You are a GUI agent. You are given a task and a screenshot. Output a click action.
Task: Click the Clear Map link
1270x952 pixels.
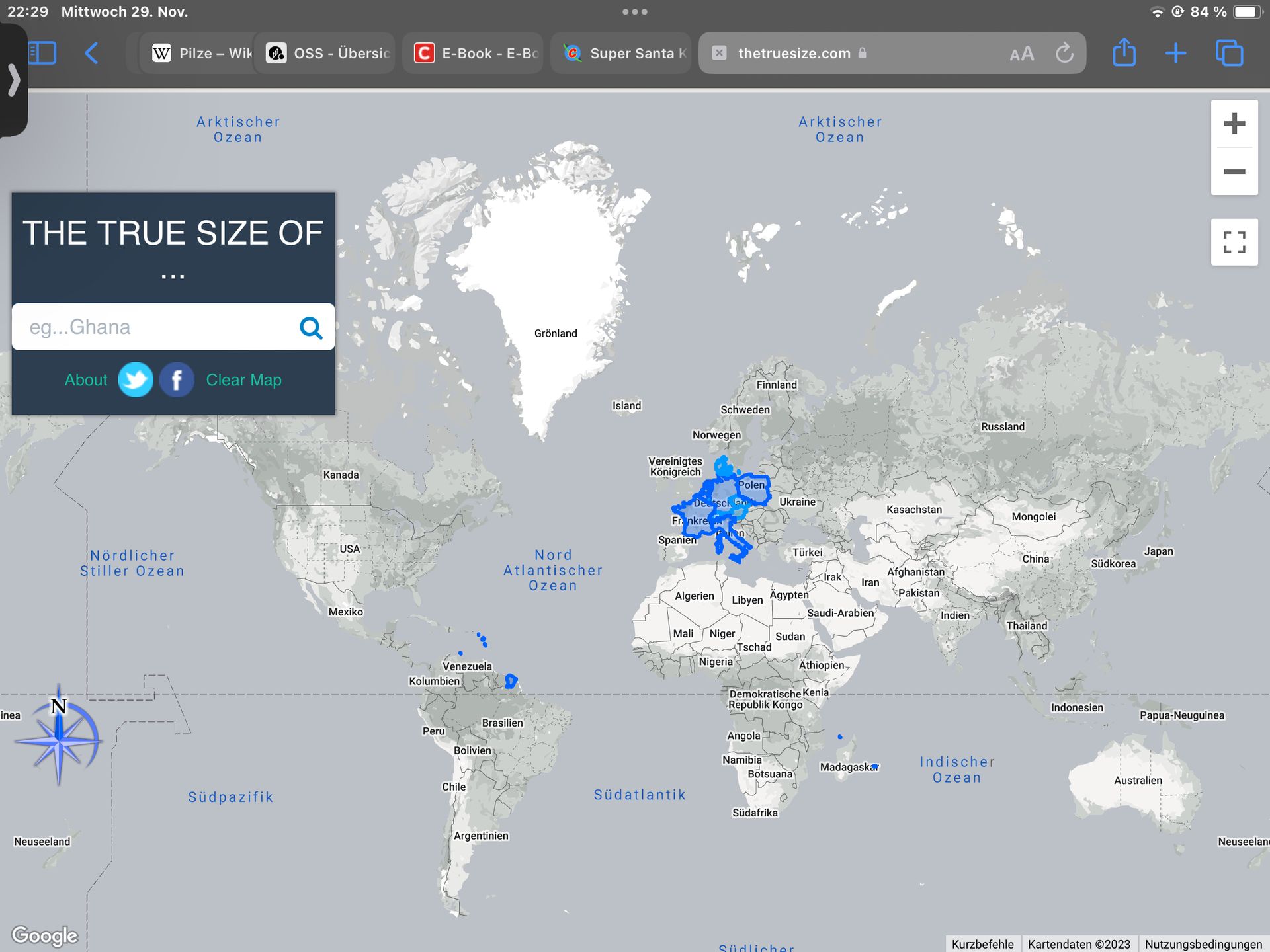[x=243, y=380]
